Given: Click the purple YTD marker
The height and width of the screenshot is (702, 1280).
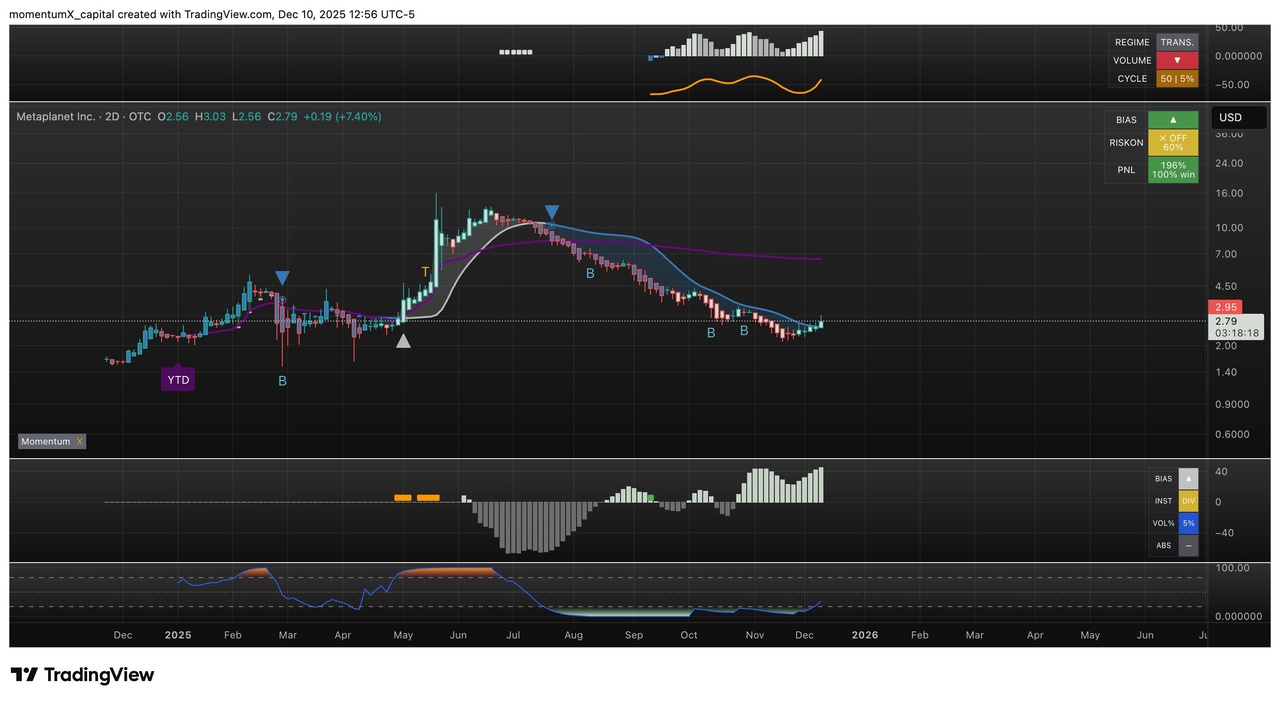Looking at the screenshot, I should point(178,380).
